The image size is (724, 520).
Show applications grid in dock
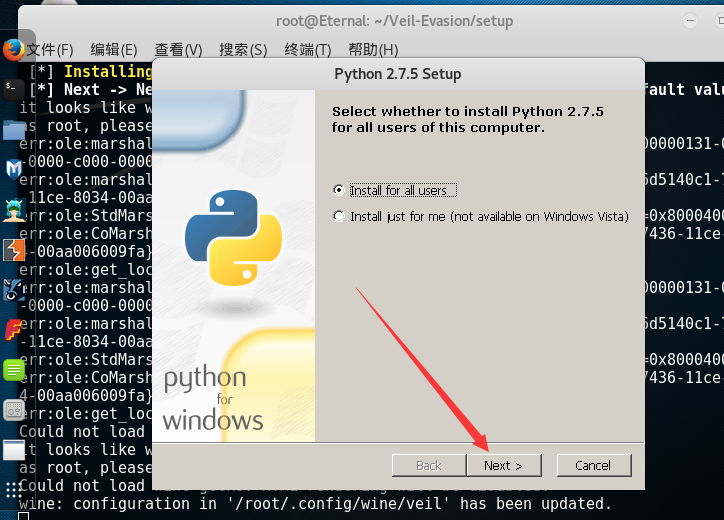coord(14,490)
